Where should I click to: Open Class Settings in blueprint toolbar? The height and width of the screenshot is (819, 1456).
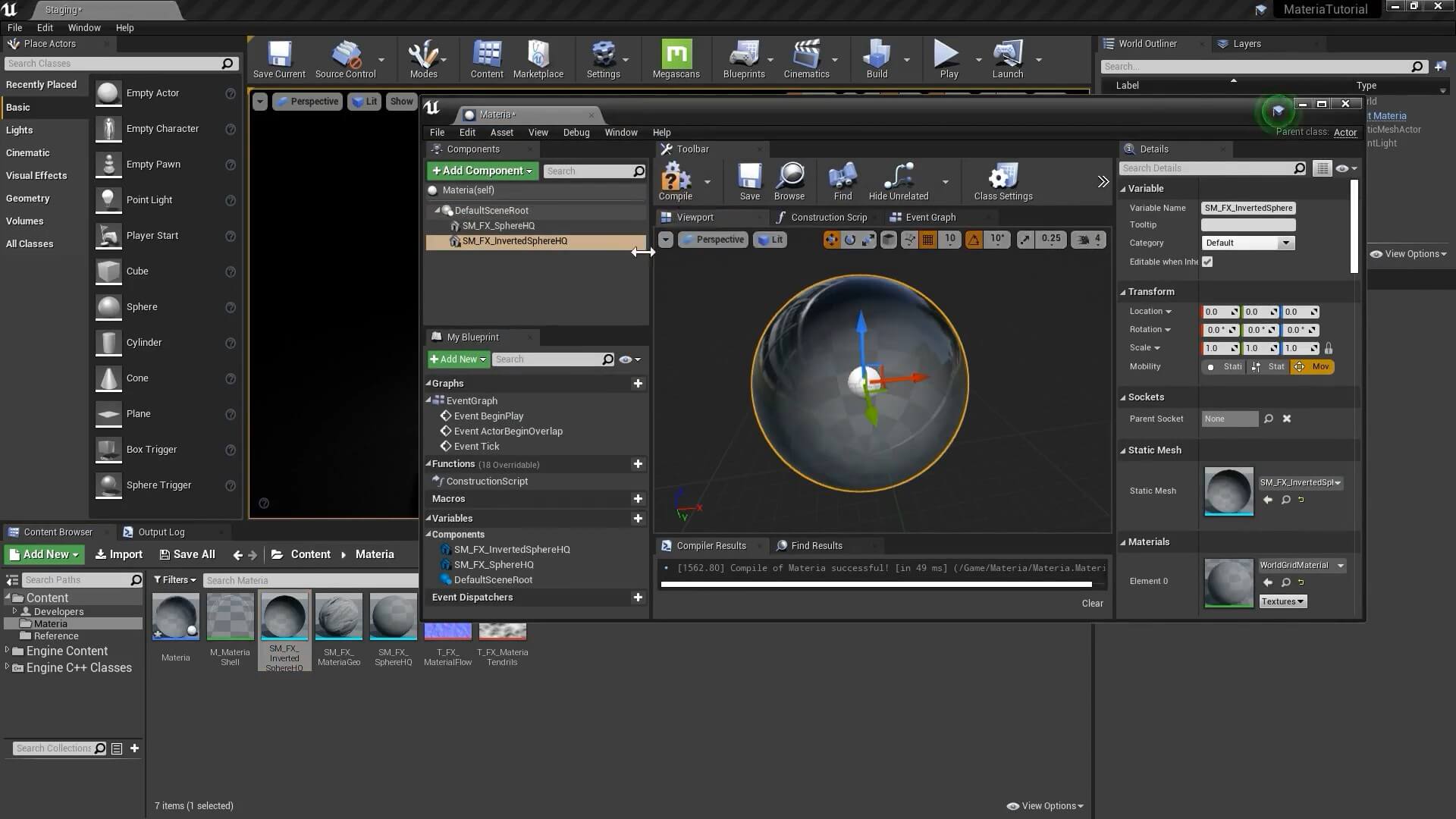[1003, 182]
